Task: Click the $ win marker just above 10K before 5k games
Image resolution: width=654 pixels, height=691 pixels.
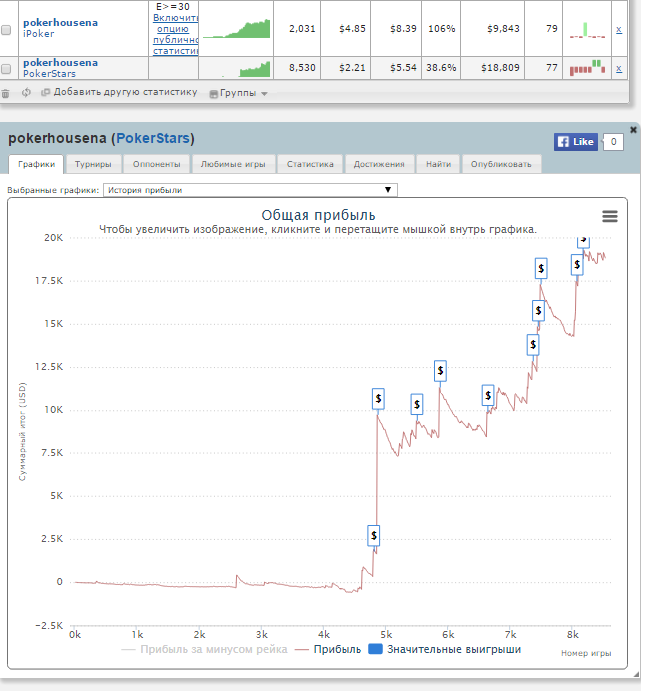Action: tap(378, 399)
